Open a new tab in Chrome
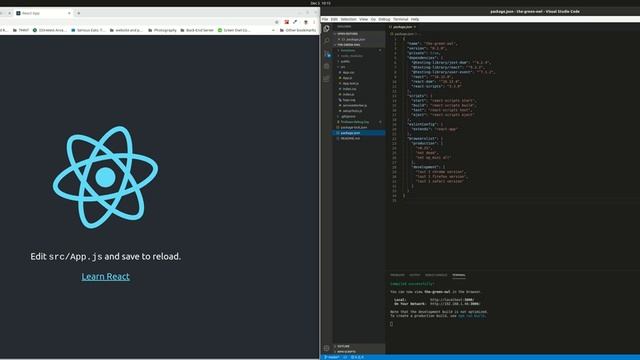This screenshot has height=360, width=640. point(78,13)
